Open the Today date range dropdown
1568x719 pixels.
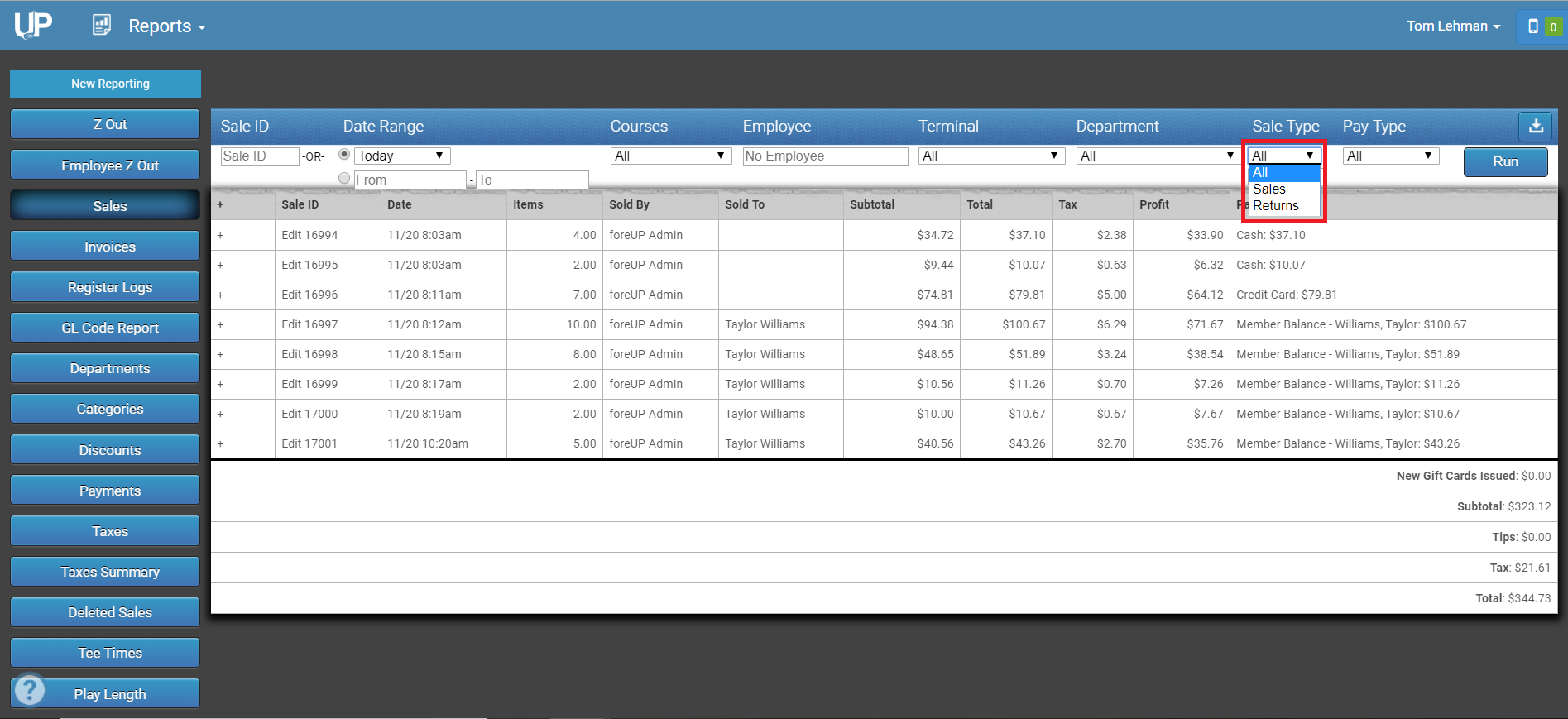coord(402,156)
